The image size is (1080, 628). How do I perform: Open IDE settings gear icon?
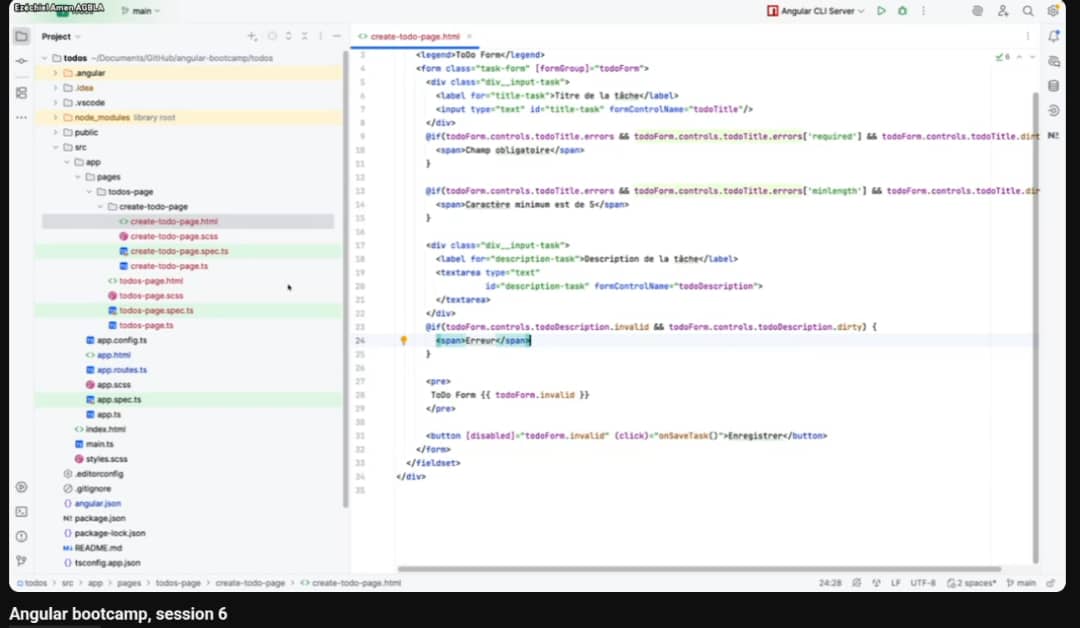pyautogui.click(x=1052, y=11)
